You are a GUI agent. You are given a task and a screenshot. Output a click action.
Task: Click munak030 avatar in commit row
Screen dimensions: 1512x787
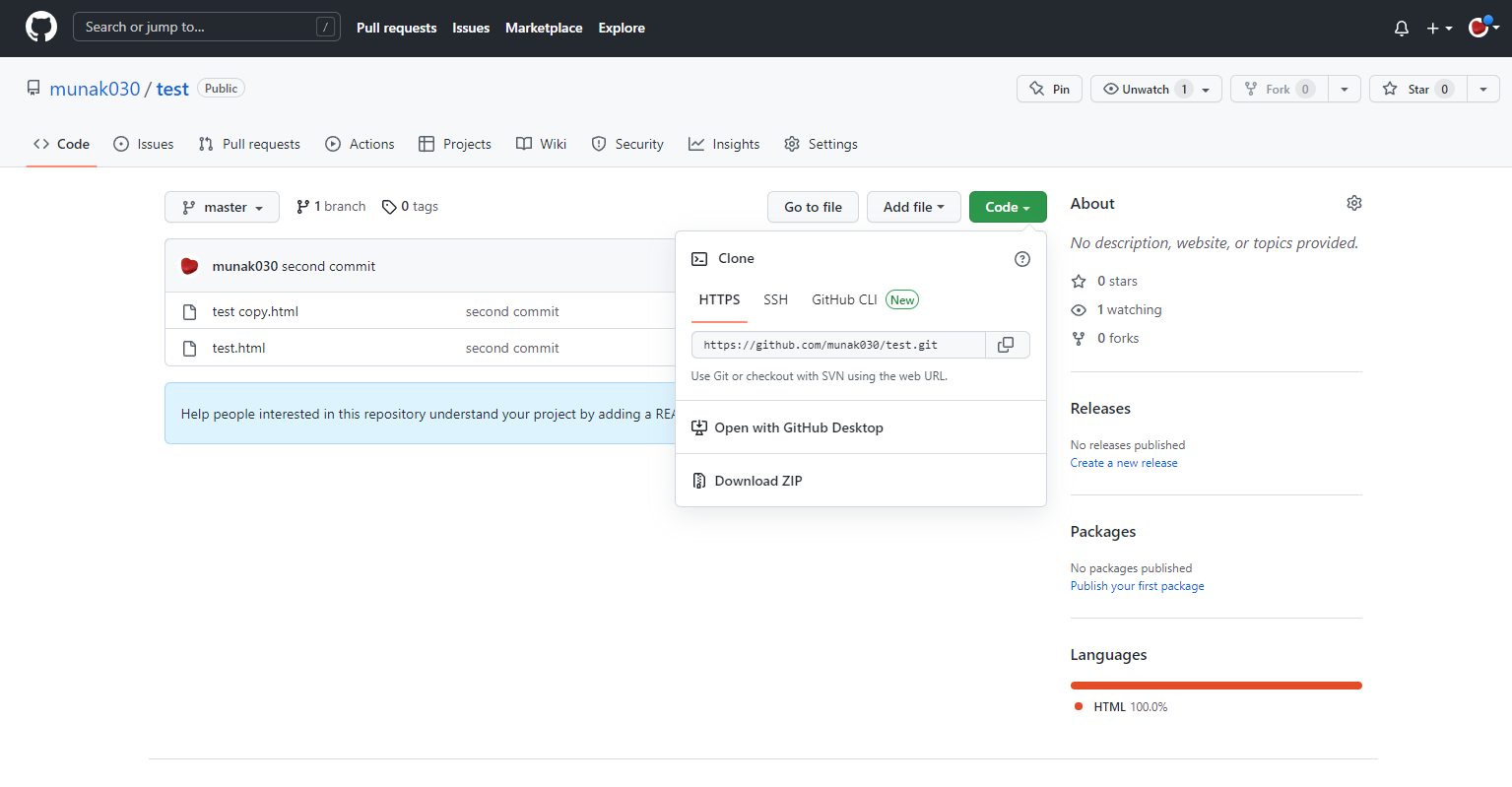pos(190,266)
